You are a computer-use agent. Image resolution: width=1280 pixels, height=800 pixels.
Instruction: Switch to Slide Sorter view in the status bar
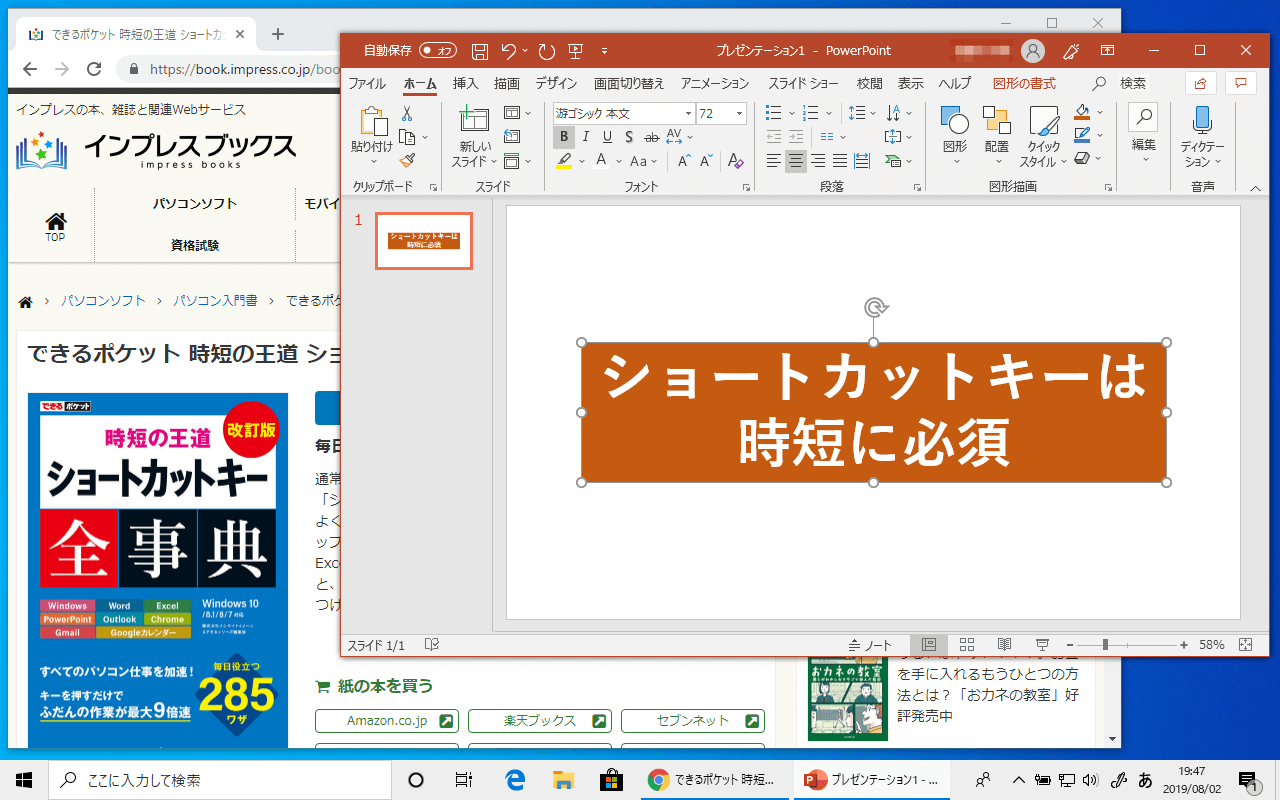click(967, 645)
